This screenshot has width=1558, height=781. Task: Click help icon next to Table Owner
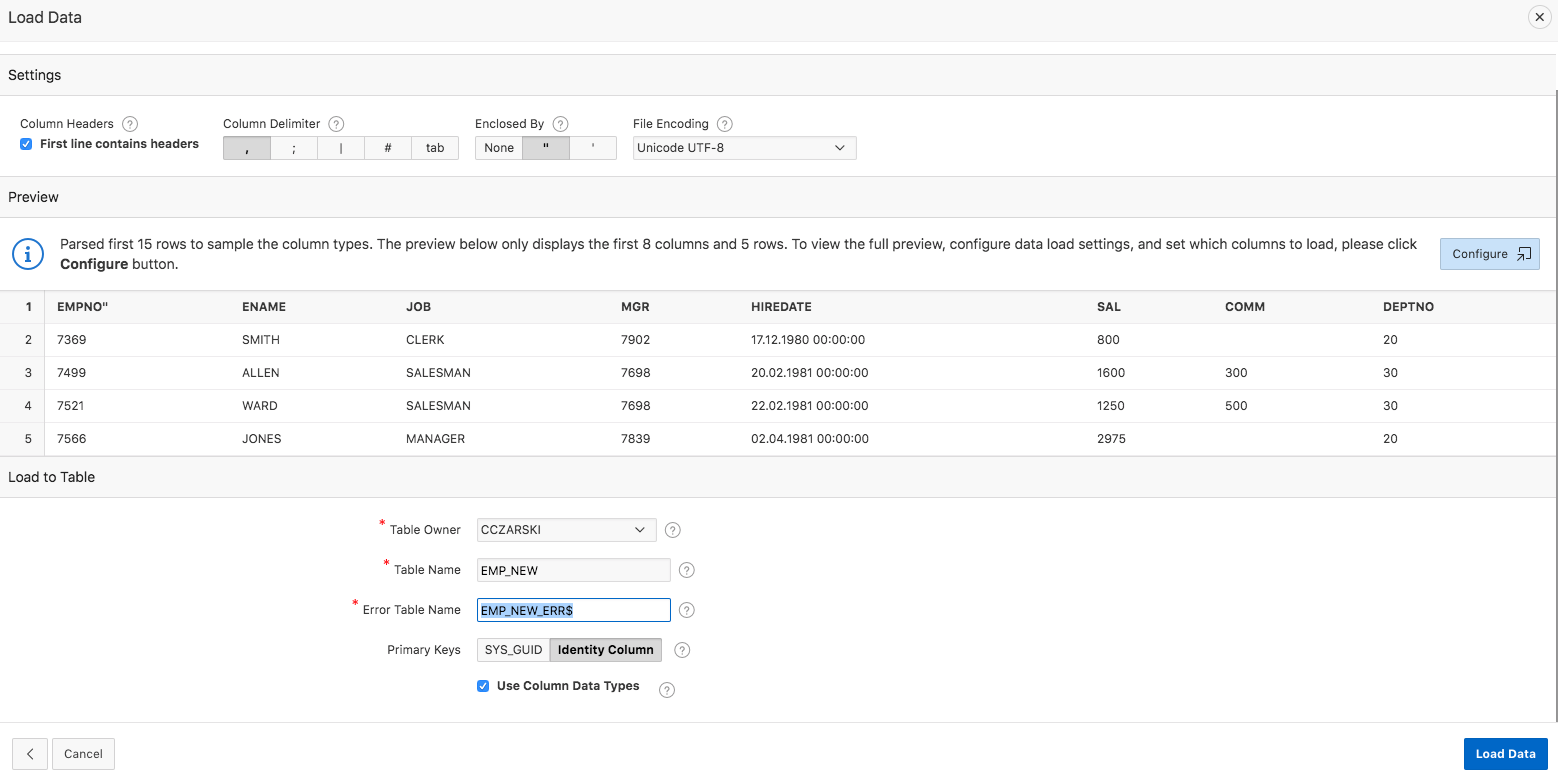pyautogui.click(x=673, y=530)
